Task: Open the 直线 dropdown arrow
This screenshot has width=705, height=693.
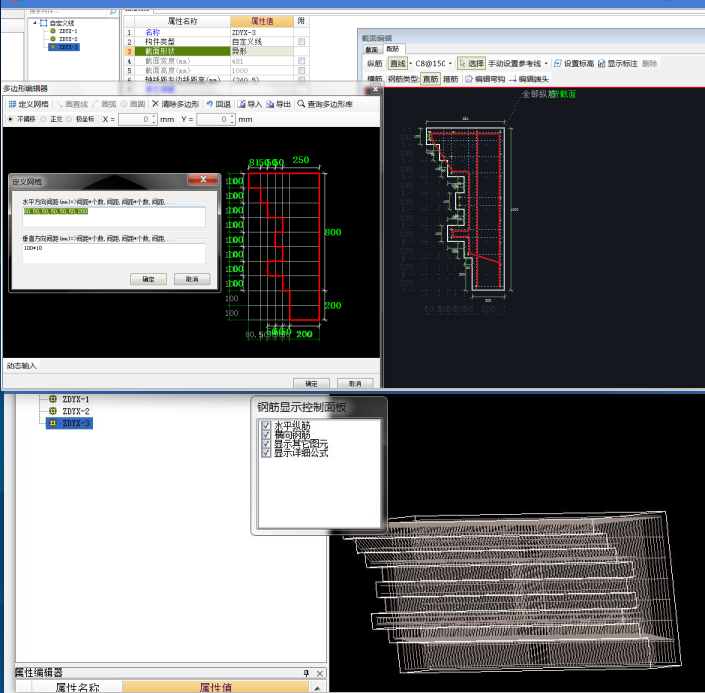Action: [411, 63]
